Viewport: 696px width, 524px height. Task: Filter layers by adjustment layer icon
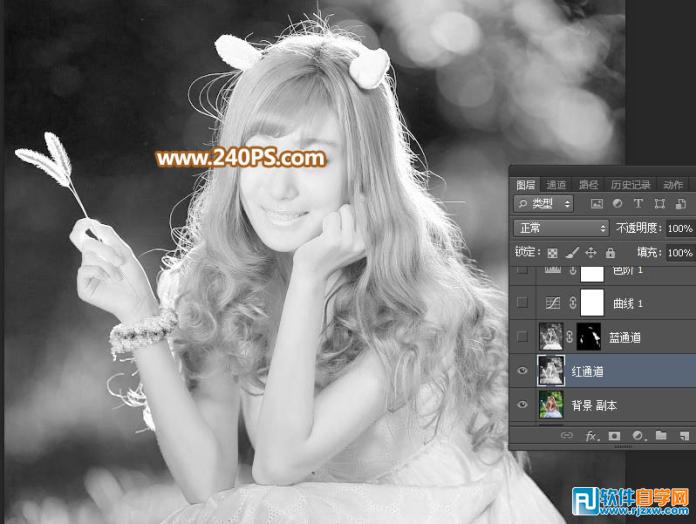click(x=617, y=204)
